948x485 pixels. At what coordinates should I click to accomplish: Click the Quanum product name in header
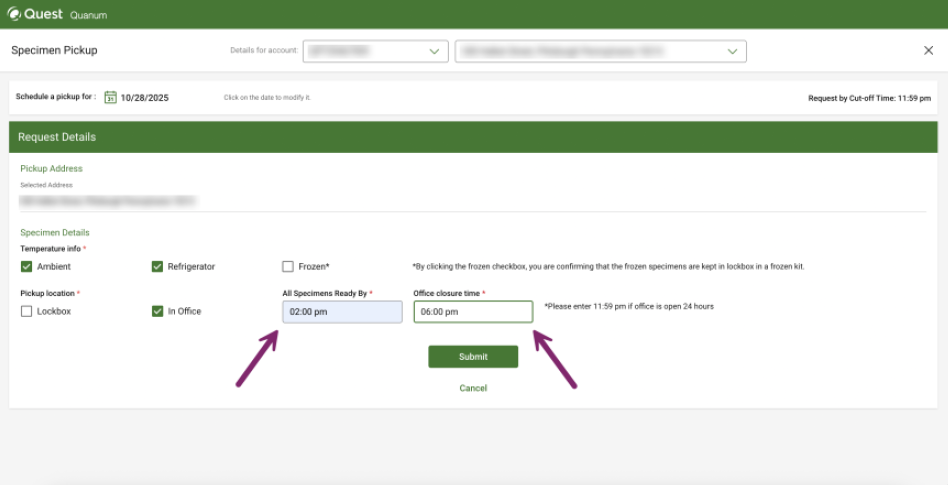pyautogui.click(x=88, y=16)
